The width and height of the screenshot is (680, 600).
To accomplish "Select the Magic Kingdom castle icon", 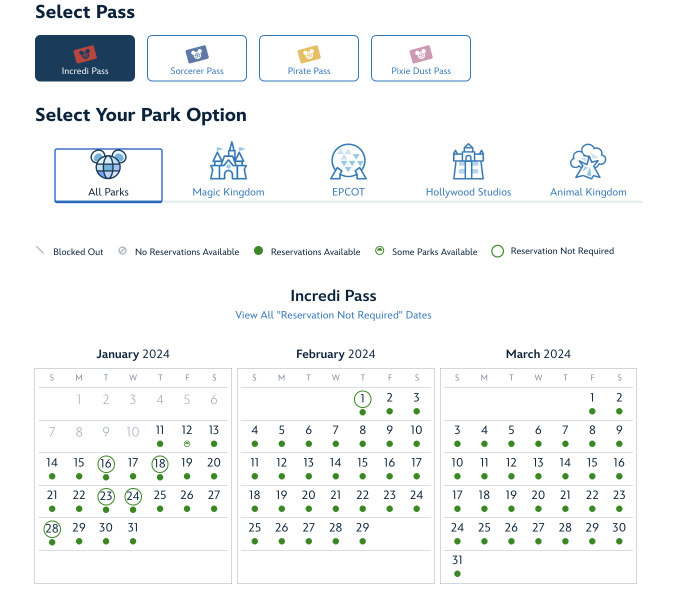I will pyautogui.click(x=228, y=162).
